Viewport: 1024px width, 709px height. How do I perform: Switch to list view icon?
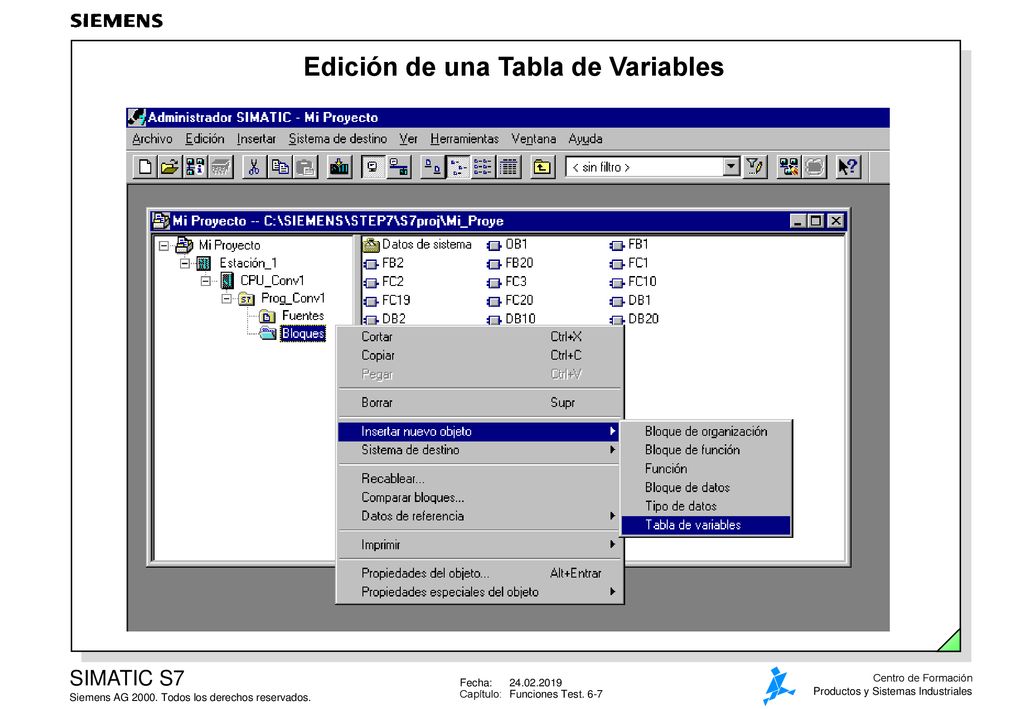coord(483,167)
